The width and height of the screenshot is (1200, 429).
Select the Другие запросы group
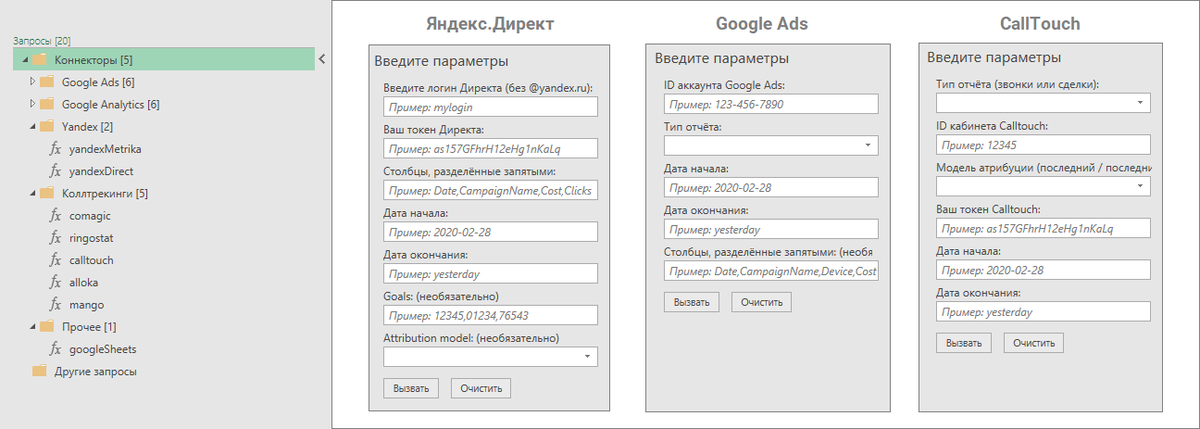tap(96, 371)
